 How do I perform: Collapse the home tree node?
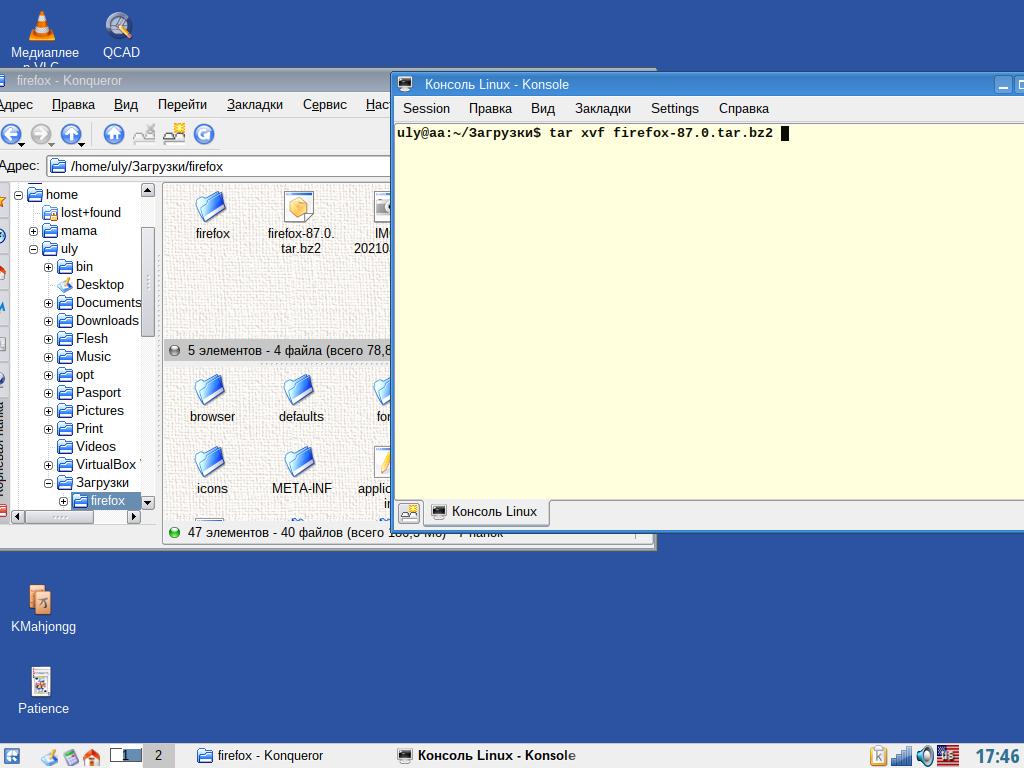[19, 195]
